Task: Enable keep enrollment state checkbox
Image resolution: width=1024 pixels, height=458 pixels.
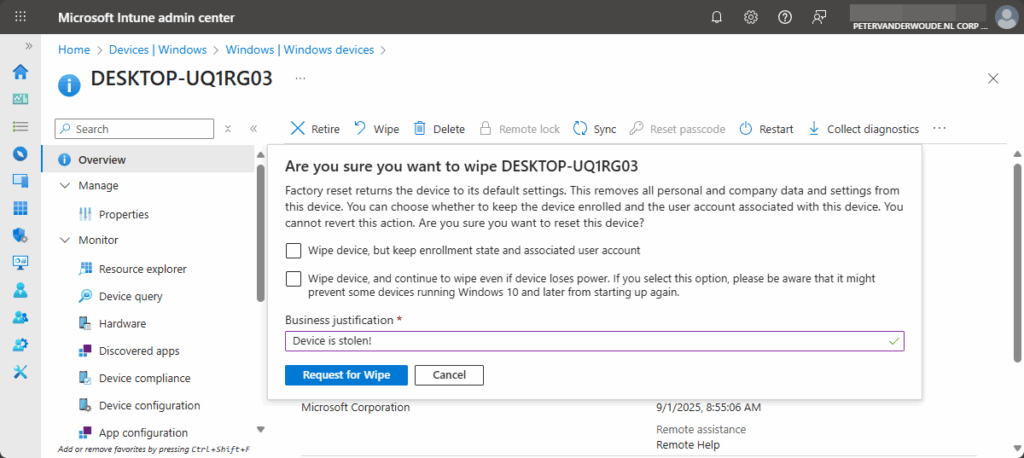Action: [x=293, y=251]
